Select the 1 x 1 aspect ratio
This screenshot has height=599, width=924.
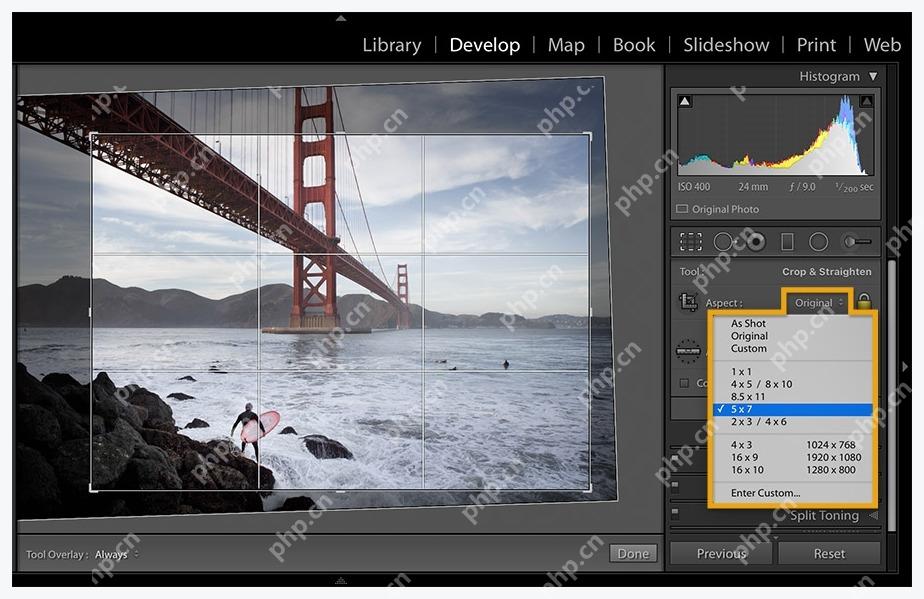click(x=793, y=371)
